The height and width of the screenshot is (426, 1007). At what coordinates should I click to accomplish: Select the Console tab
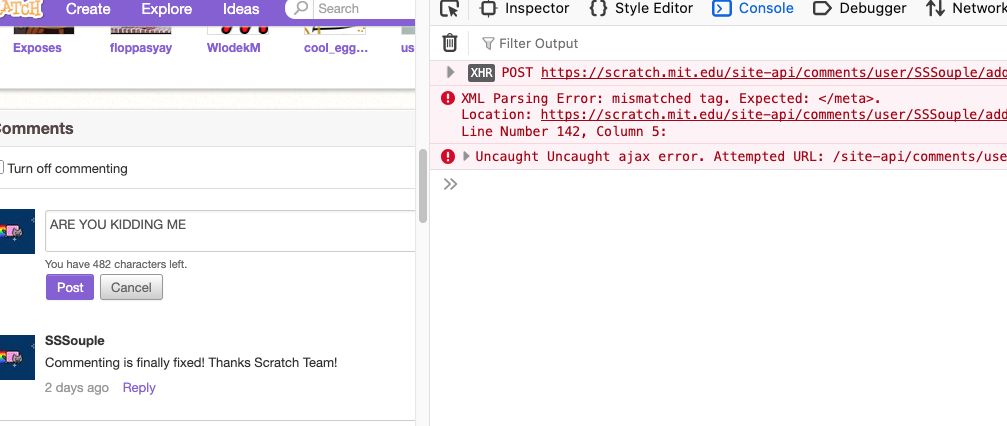pos(753,8)
